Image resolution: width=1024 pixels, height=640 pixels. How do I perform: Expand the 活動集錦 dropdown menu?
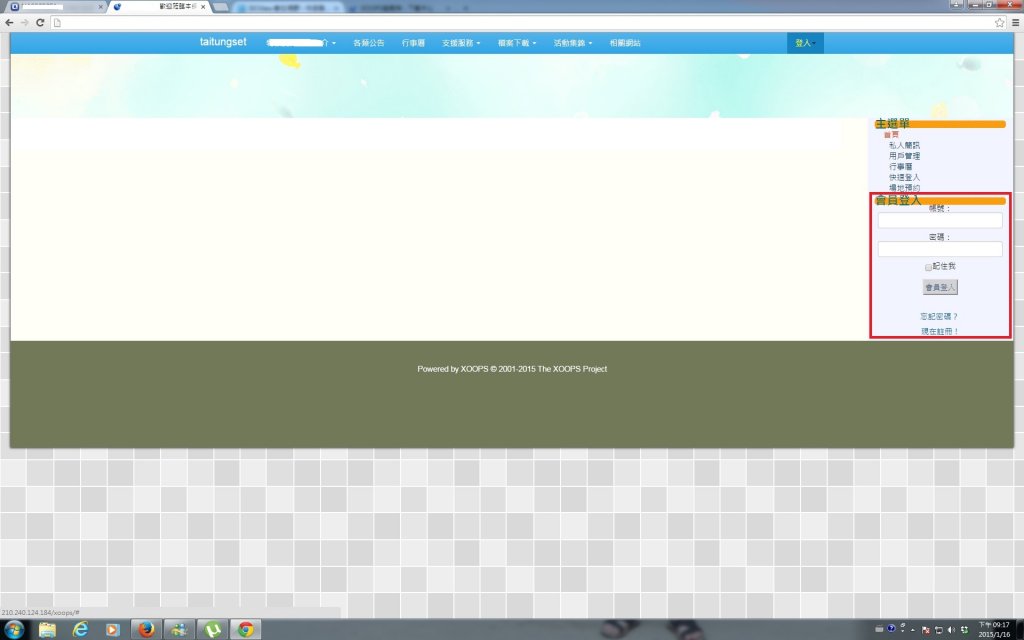[573, 43]
